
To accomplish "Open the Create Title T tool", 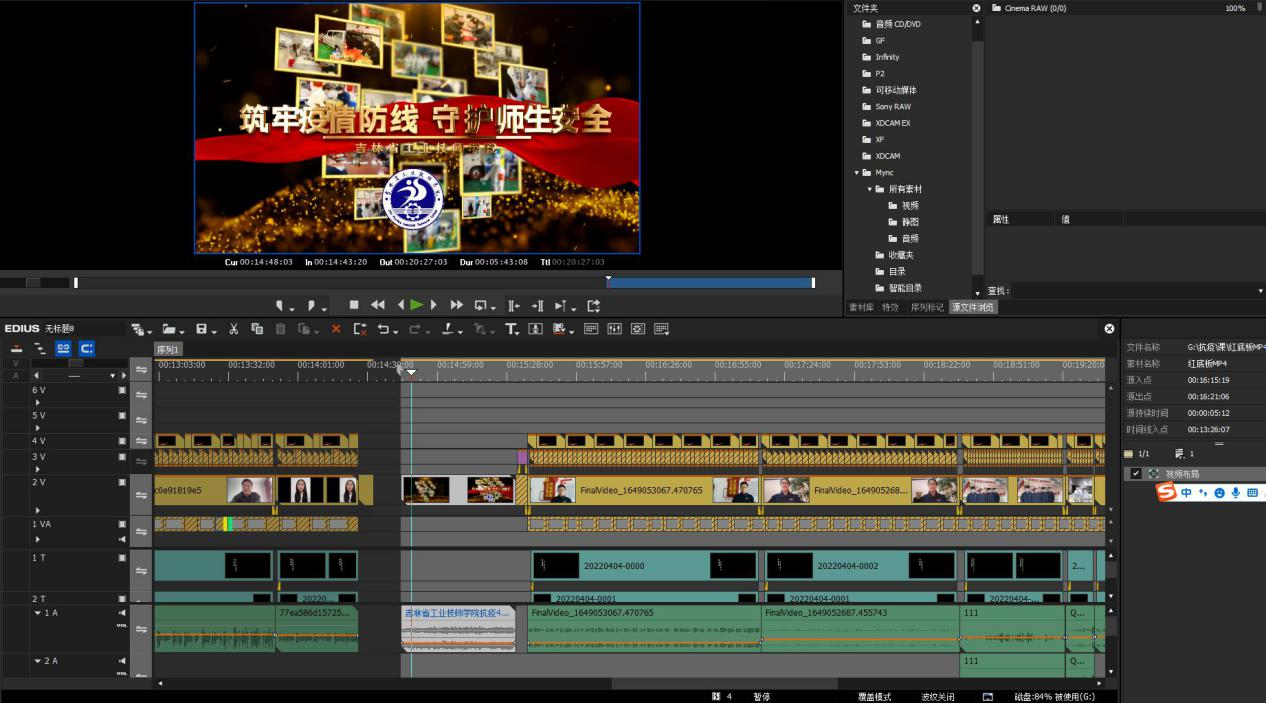I will (511, 329).
